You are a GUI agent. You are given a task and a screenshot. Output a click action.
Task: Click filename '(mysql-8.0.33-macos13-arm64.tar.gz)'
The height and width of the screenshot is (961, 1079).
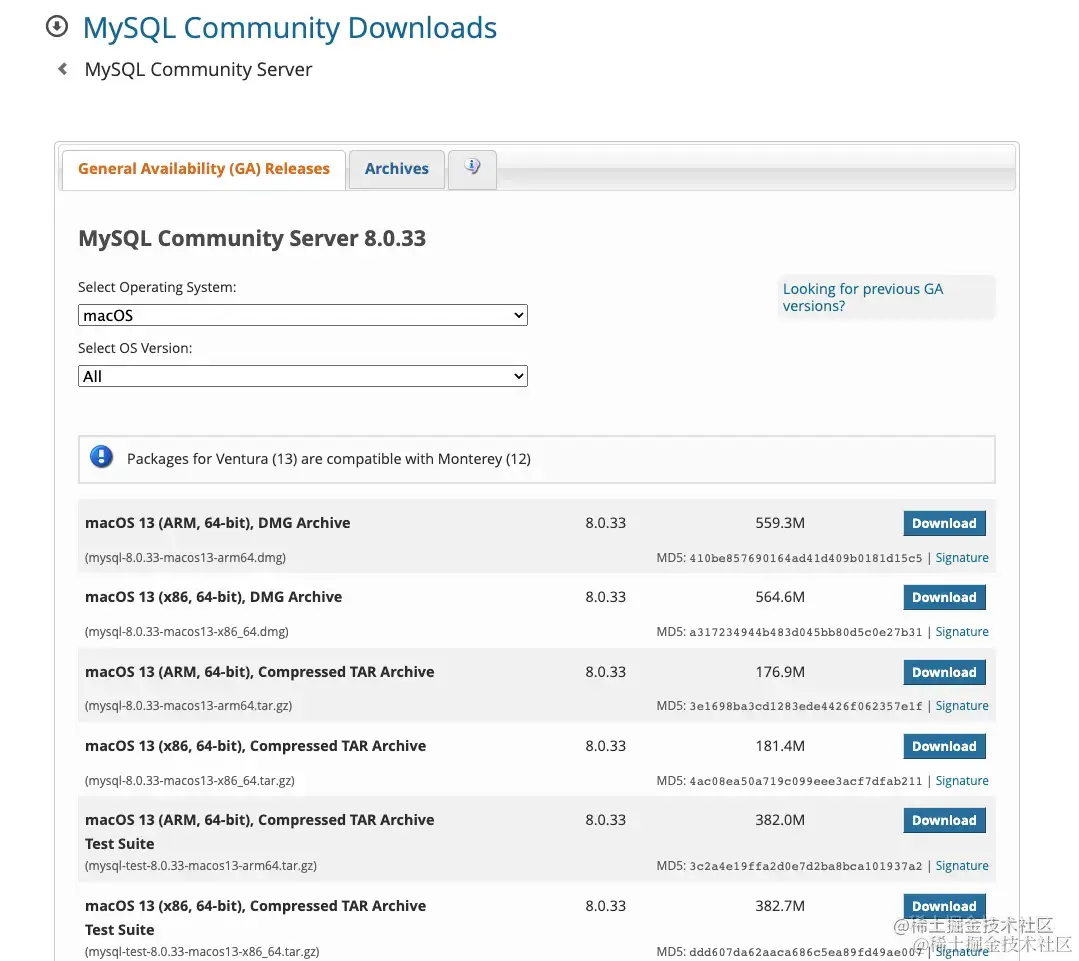coord(189,706)
